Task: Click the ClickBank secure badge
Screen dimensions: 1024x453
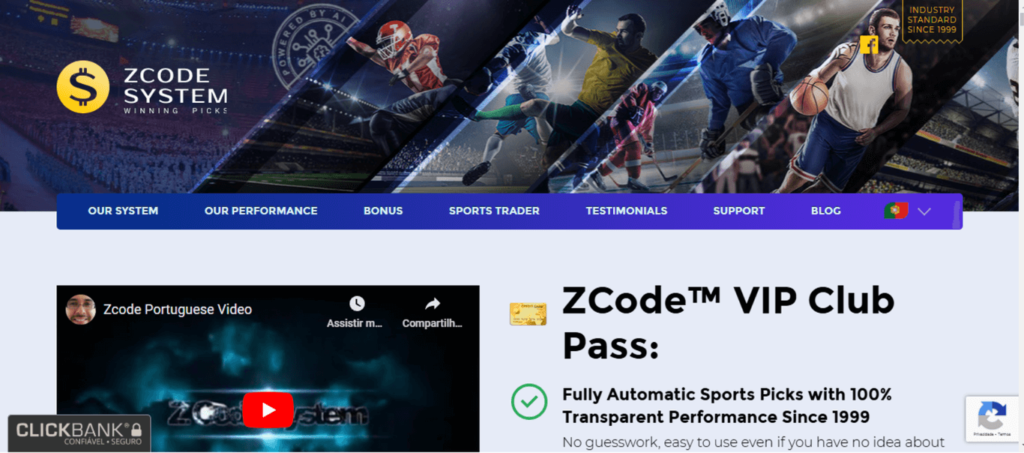Action: (79, 433)
